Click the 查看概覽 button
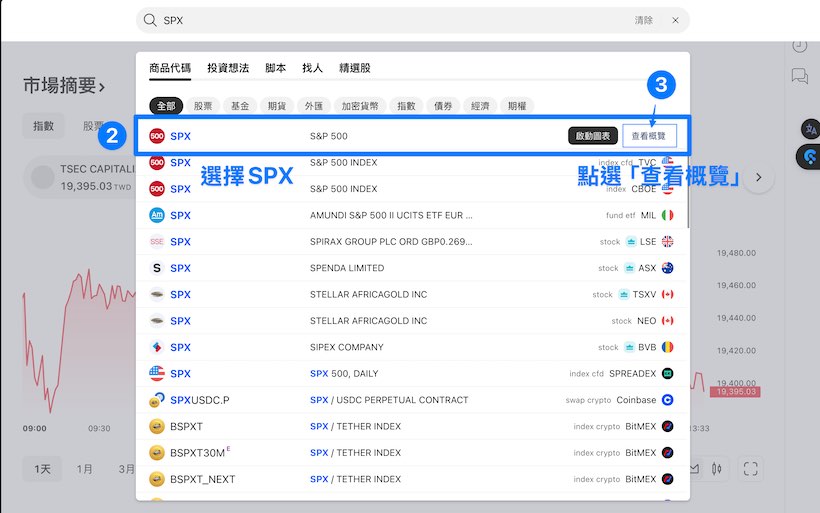 click(648, 136)
